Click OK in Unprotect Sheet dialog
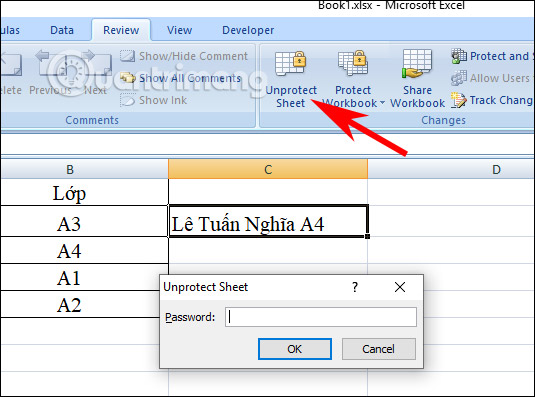The height and width of the screenshot is (397, 535). (295, 349)
